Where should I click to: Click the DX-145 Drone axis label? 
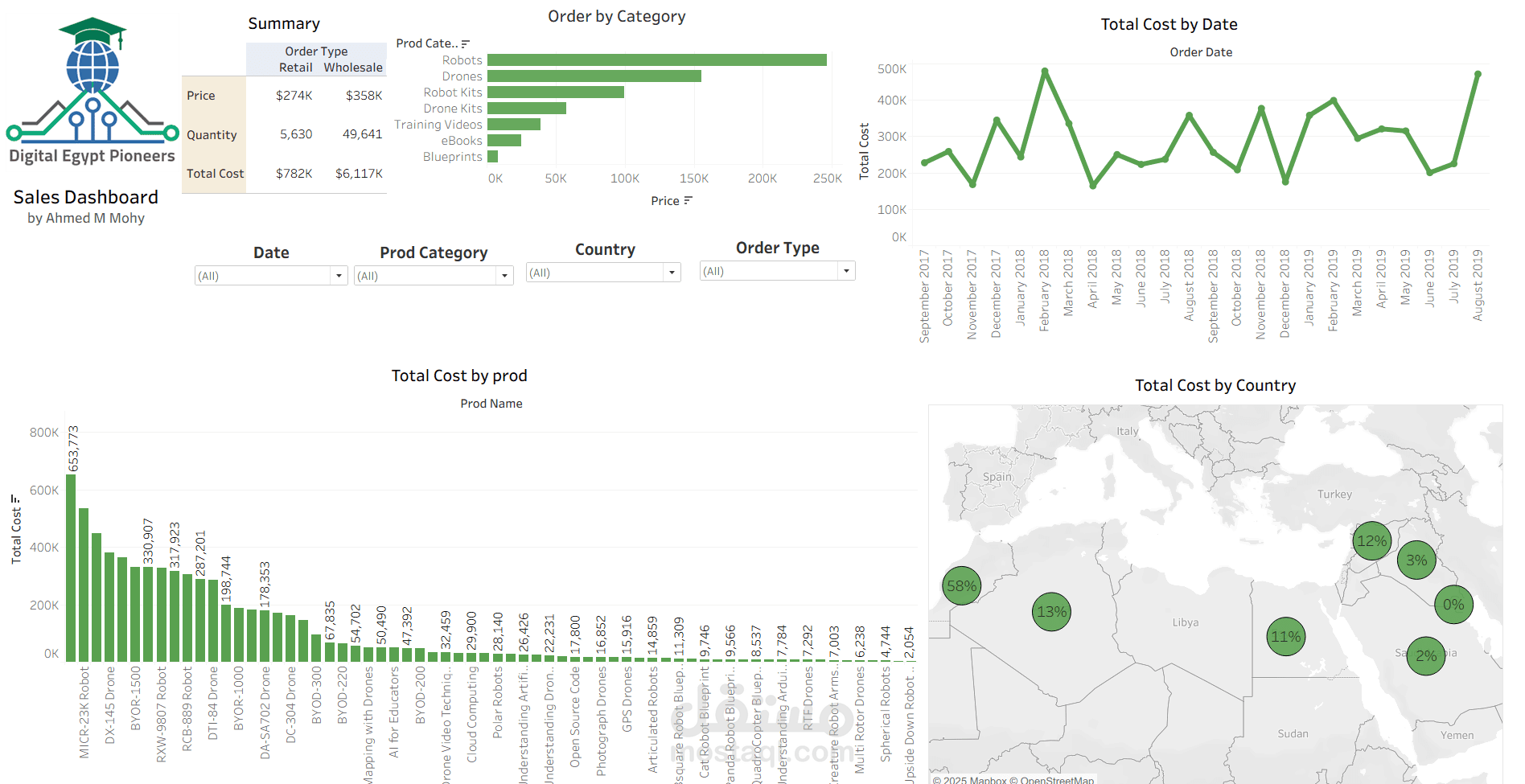(x=109, y=704)
